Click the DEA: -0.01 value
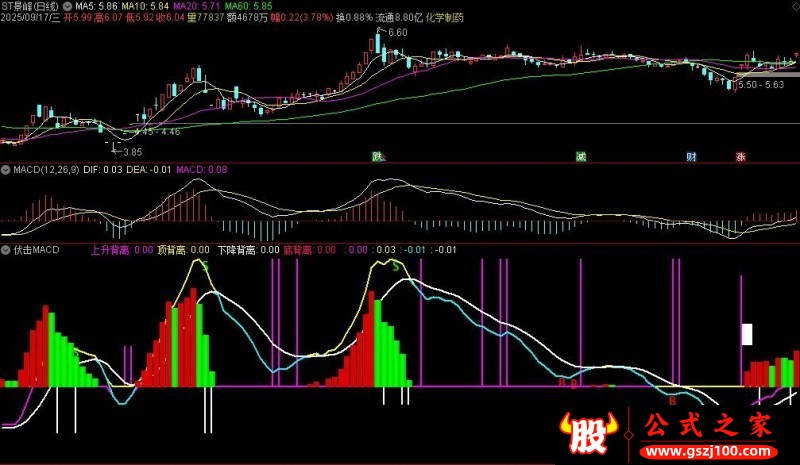The height and width of the screenshot is (465, 800). [148, 170]
